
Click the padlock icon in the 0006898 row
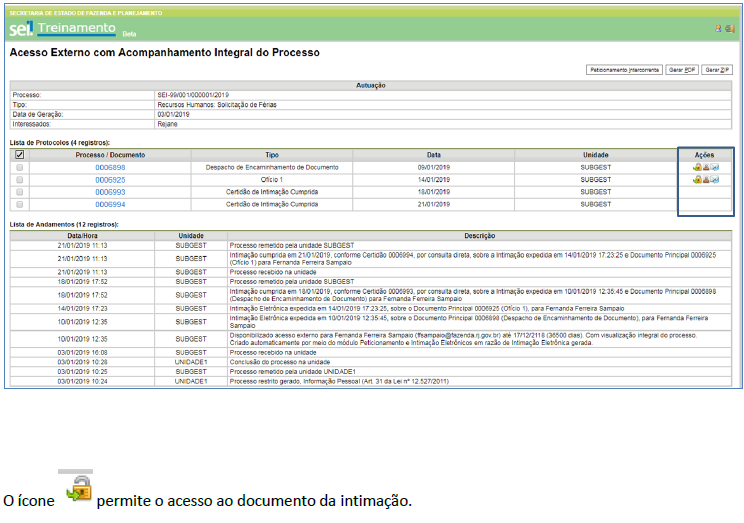coord(696,167)
